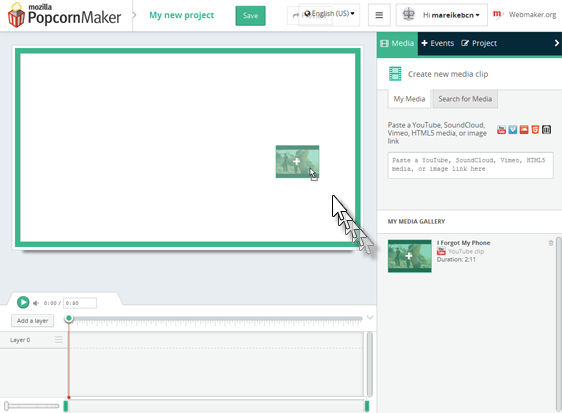Click the HTML5 source icon
The width and height of the screenshot is (562, 413).
click(535, 129)
